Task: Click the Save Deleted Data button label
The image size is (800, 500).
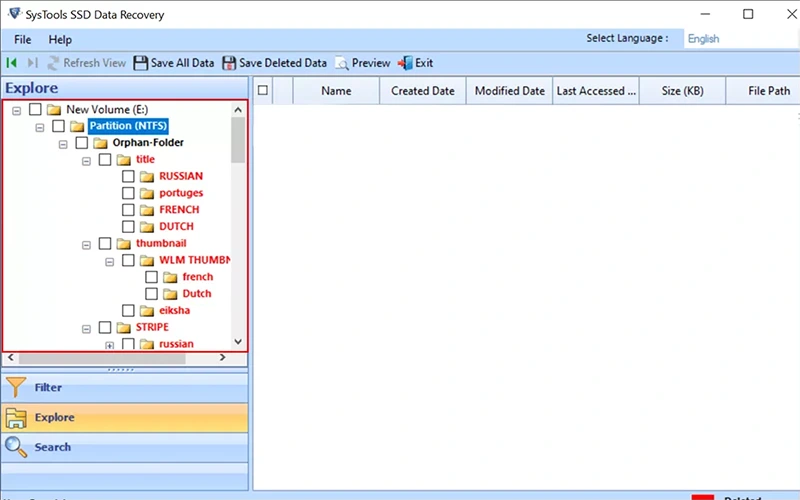Action: (283, 63)
